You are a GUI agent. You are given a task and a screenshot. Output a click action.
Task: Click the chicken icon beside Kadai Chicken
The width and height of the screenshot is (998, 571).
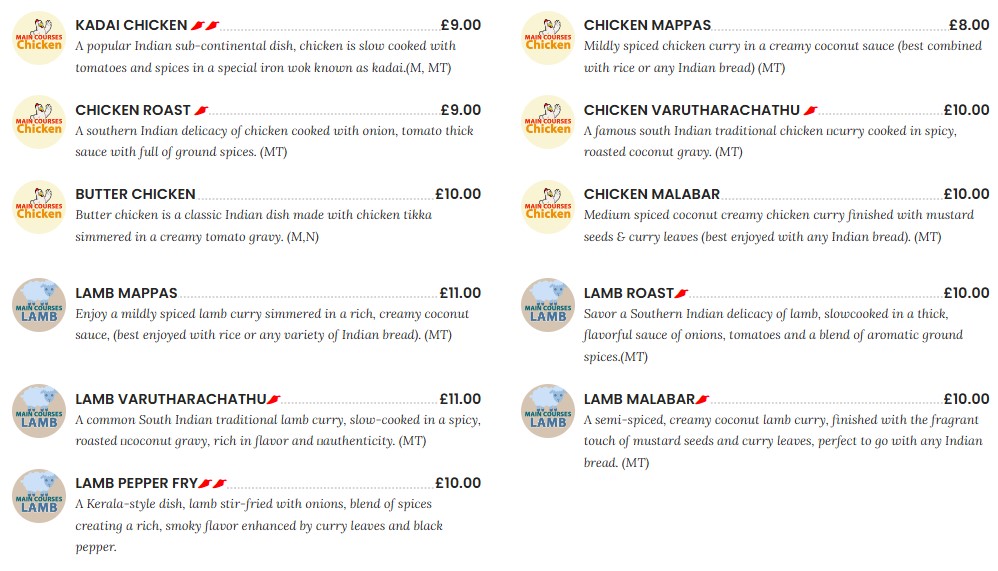(39, 38)
